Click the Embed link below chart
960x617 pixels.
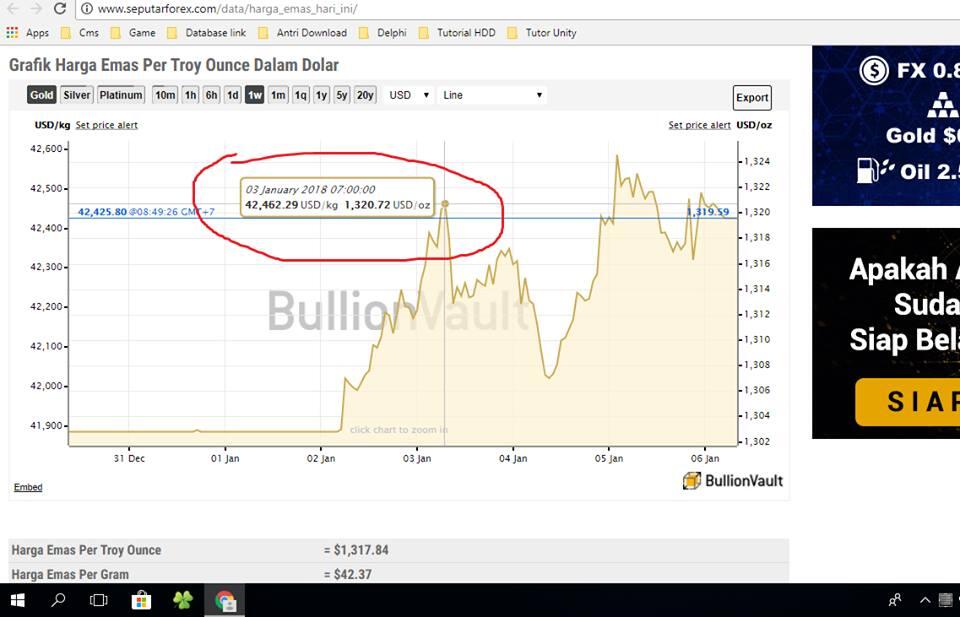(x=28, y=487)
